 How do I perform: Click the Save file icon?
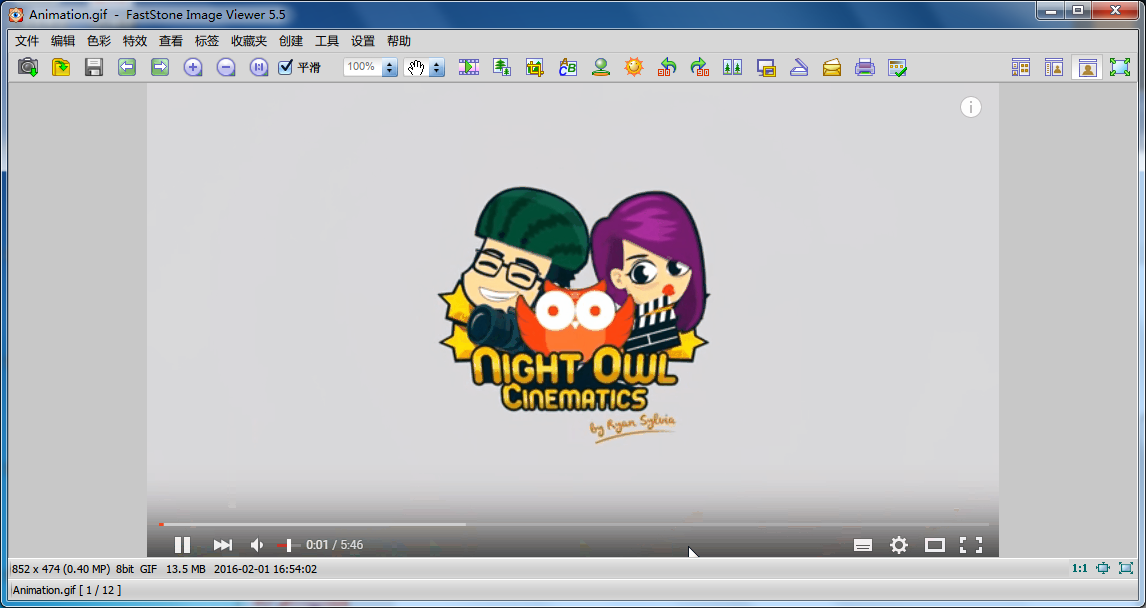[94, 67]
